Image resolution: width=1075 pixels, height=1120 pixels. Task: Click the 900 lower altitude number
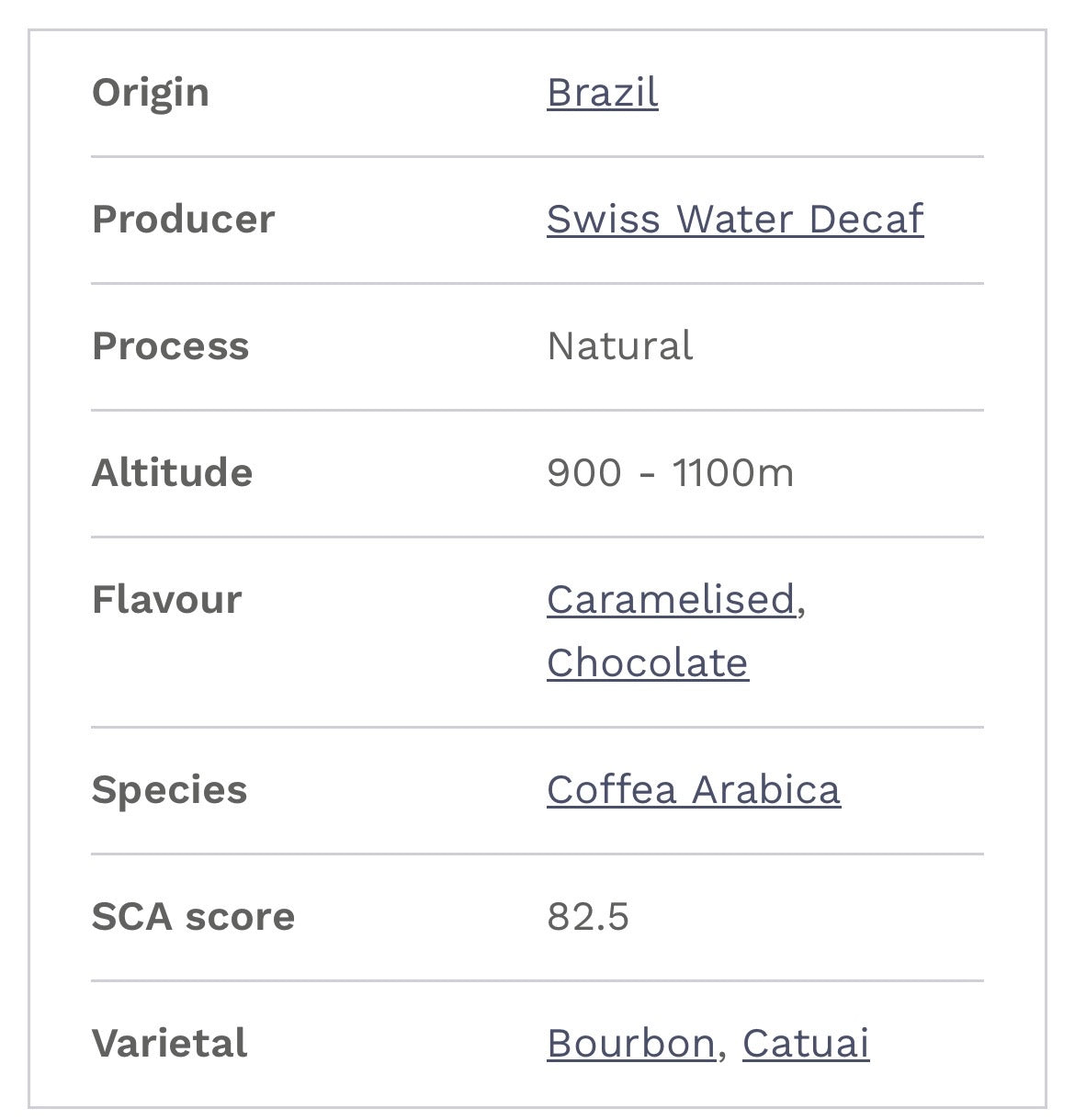pyautogui.click(x=583, y=473)
